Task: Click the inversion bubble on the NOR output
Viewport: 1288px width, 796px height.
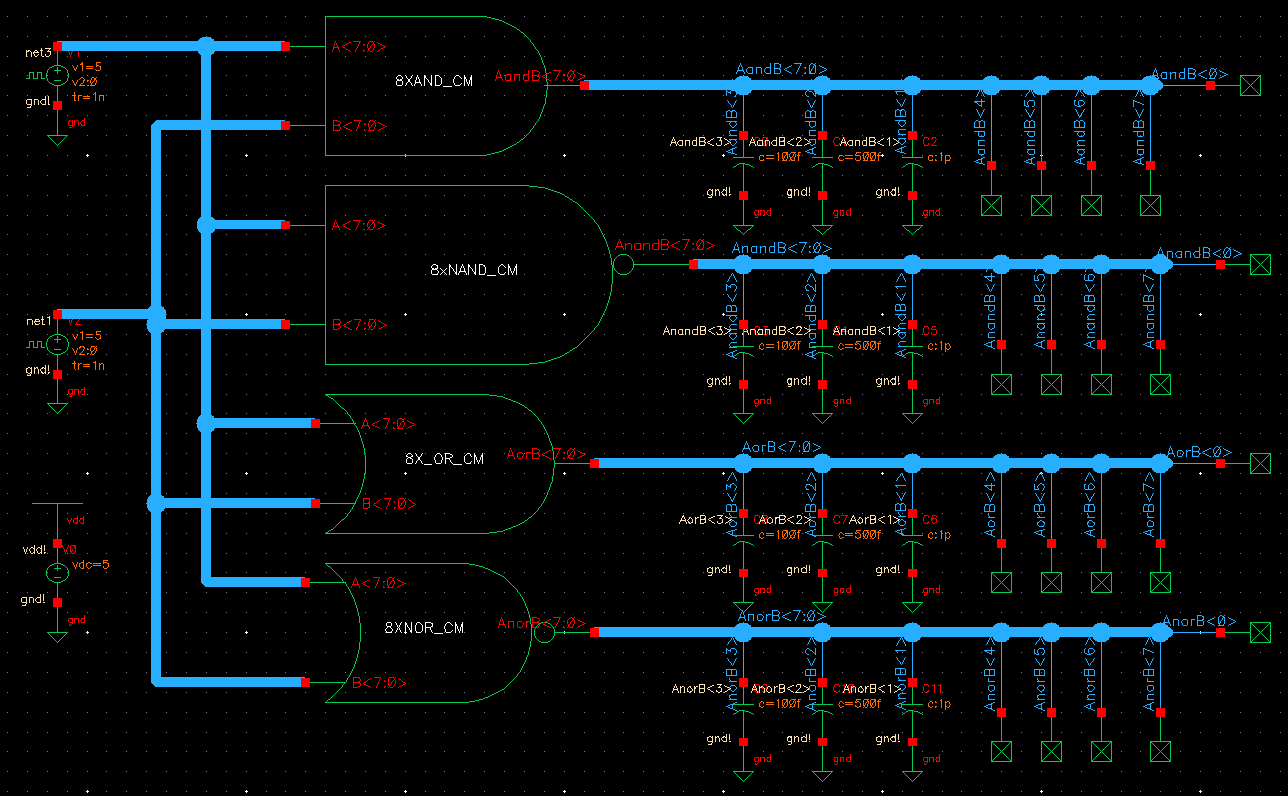Action: click(x=544, y=632)
